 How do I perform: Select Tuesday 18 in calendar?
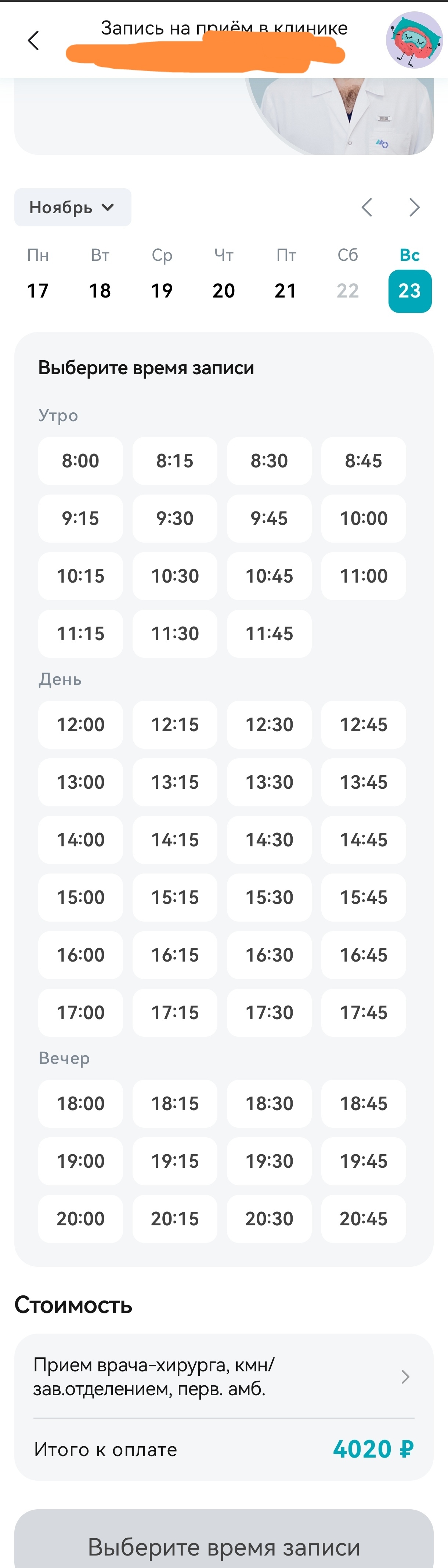tap(100, 290)
